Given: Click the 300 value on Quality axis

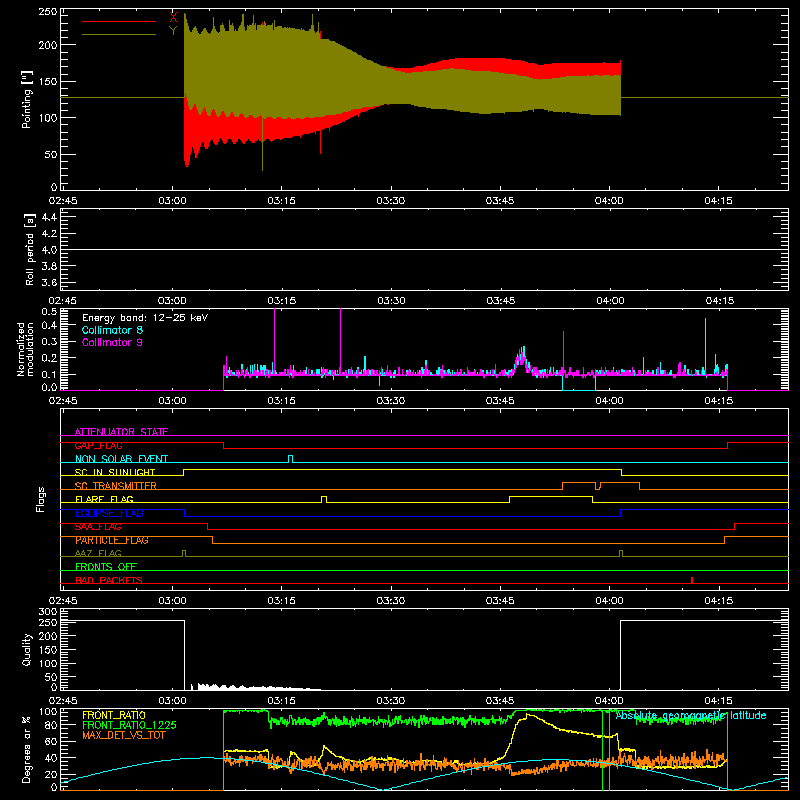Looking at the screenshot, I should [48, 612].
